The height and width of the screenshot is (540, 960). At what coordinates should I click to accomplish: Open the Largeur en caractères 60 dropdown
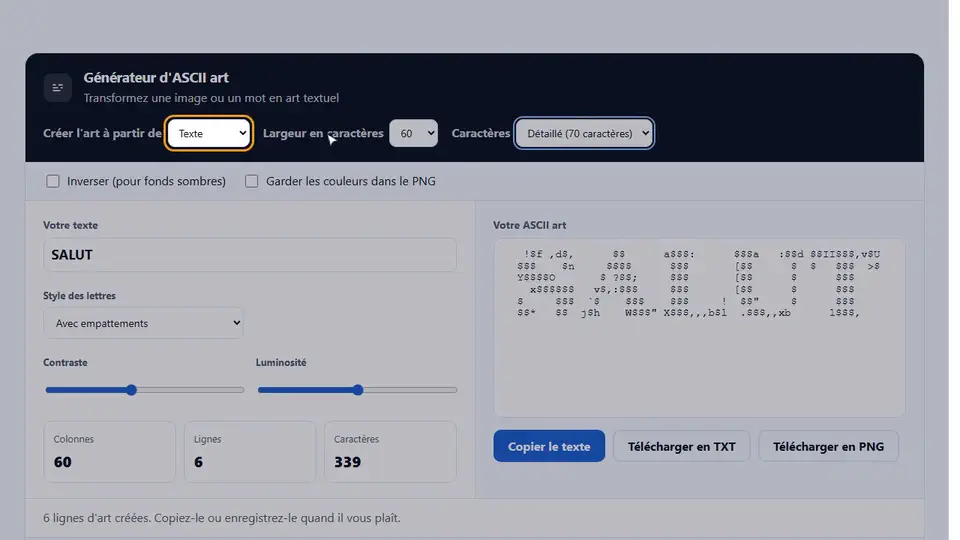click(x=413, y=133)
